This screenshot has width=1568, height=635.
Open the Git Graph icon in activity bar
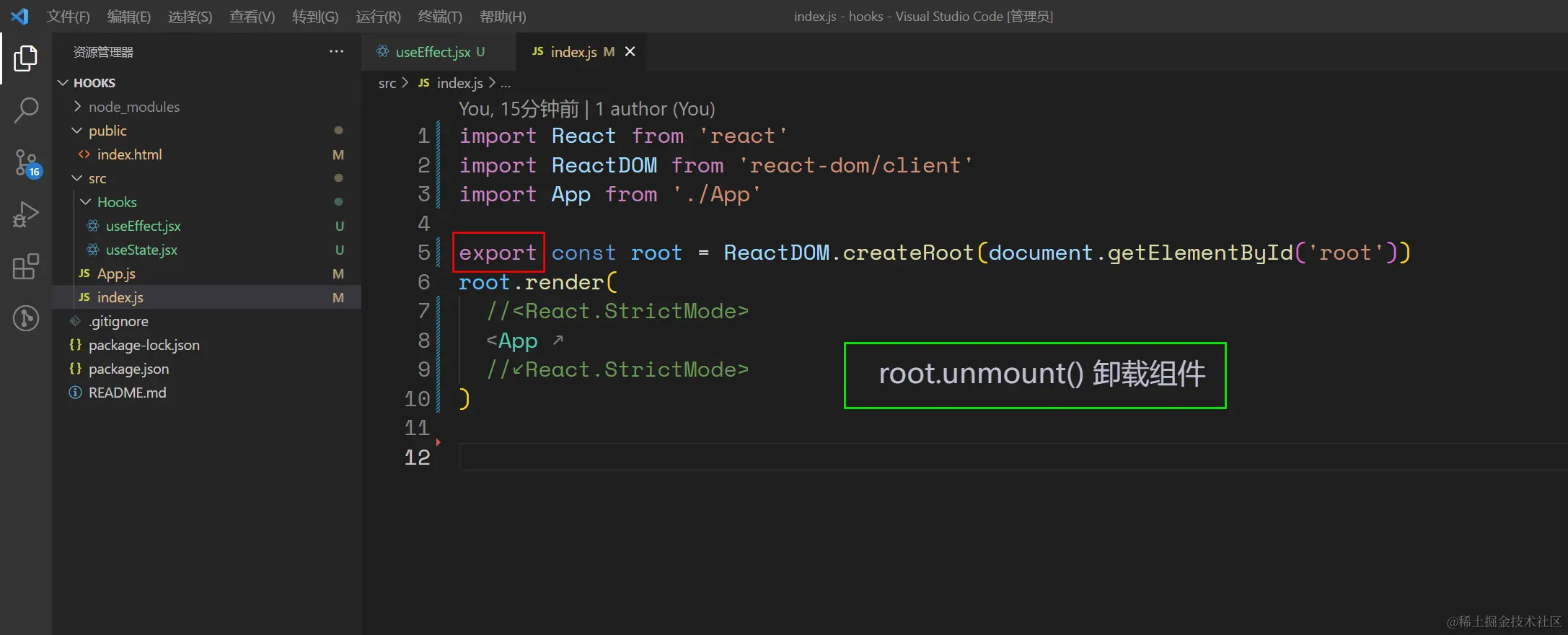pyautogui.click(x=26, y=318)
